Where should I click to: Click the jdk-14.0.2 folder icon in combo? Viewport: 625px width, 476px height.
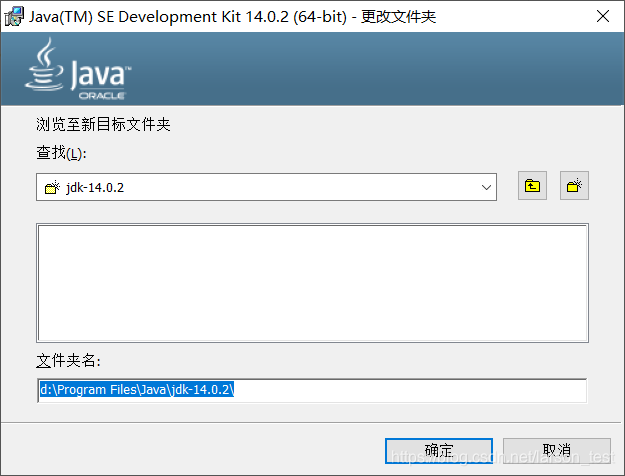pyautogui.click(x=52, y=187)
